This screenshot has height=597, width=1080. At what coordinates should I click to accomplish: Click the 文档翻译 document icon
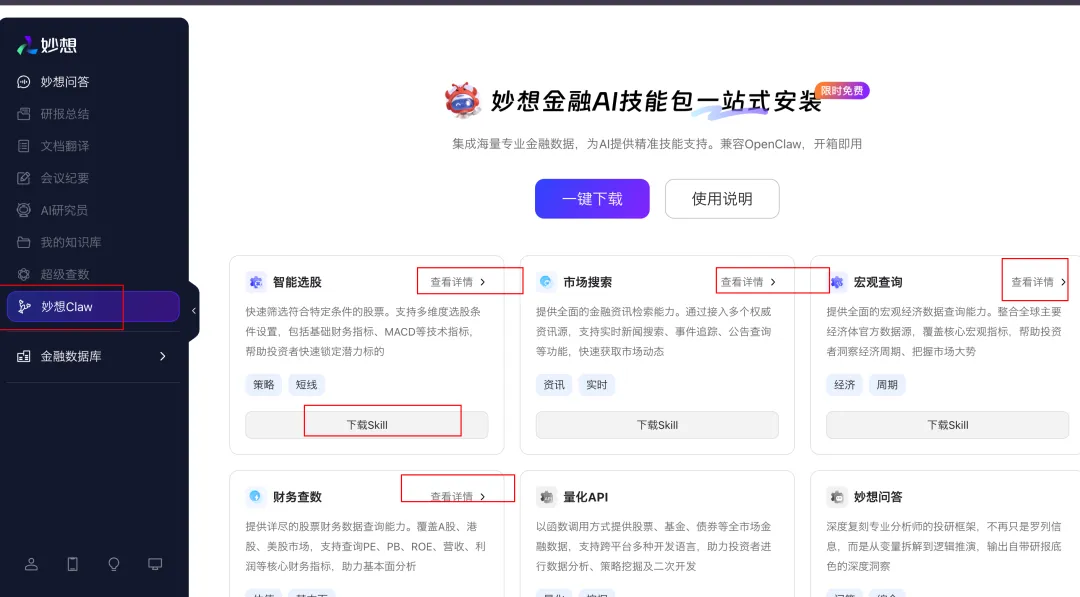click(23, 146)
